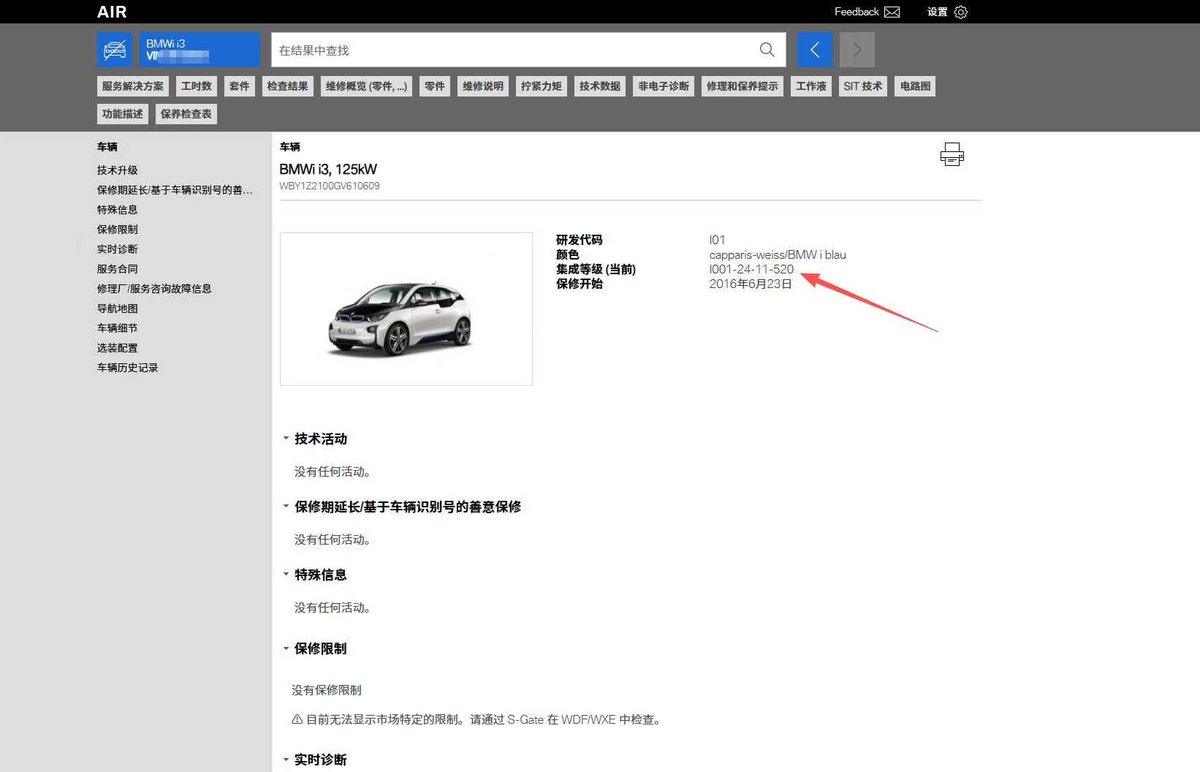
Task: Click the warning triangle icon in 保修限制
Action: click(297, 719)
